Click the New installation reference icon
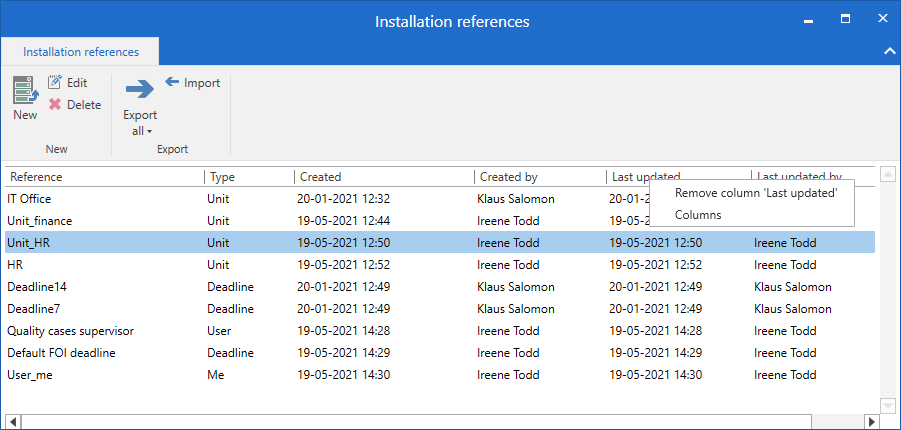The width and height of the screenshot is (901, 430). pos(25,90)
